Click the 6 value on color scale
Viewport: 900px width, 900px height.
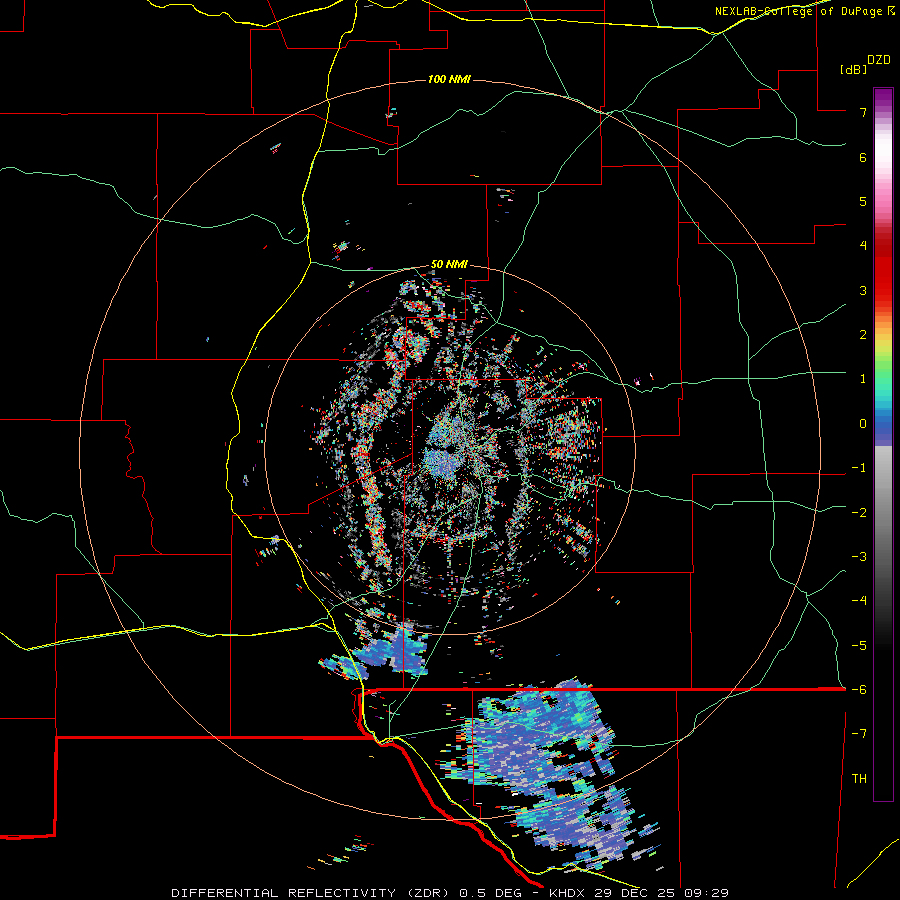pyautogui.click(x=863, y=157)
